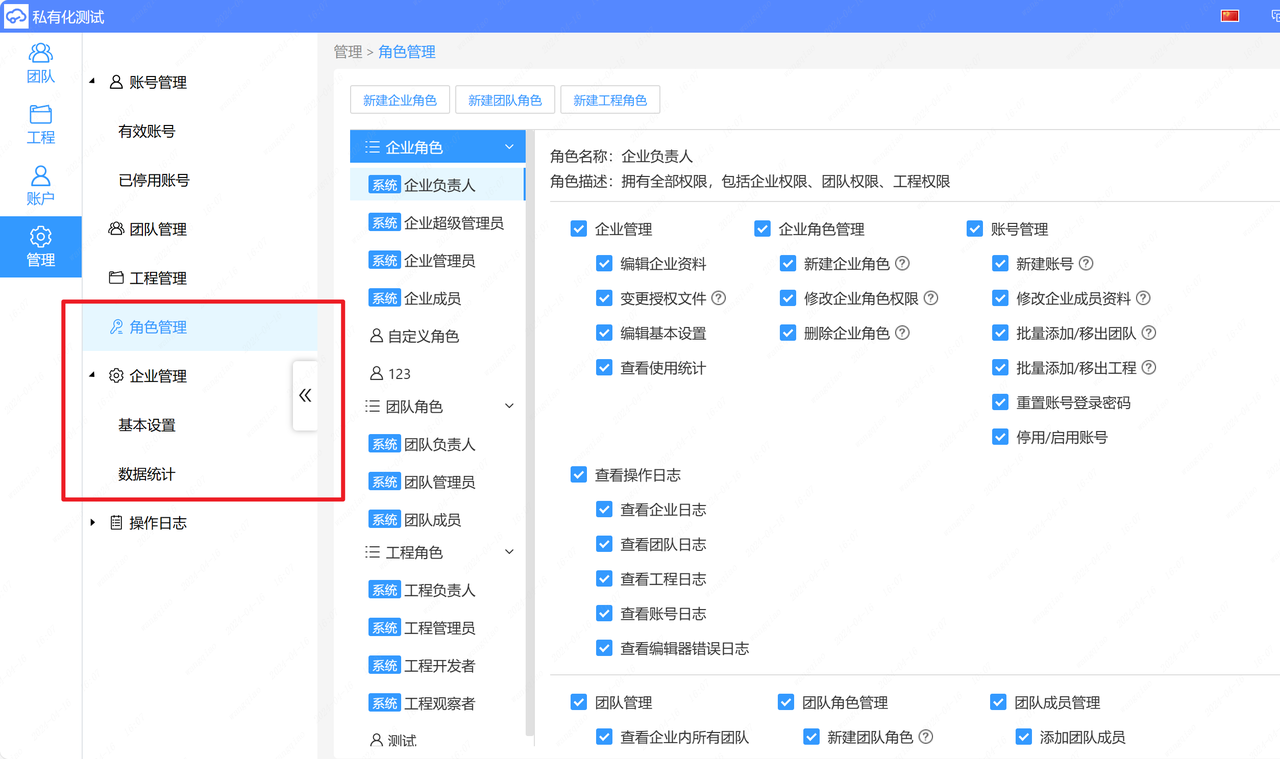Toggle the 编辑企业资料 checkbox
Screen dimensions: 1280x759
pyautogui.click(x=604, y=264)
